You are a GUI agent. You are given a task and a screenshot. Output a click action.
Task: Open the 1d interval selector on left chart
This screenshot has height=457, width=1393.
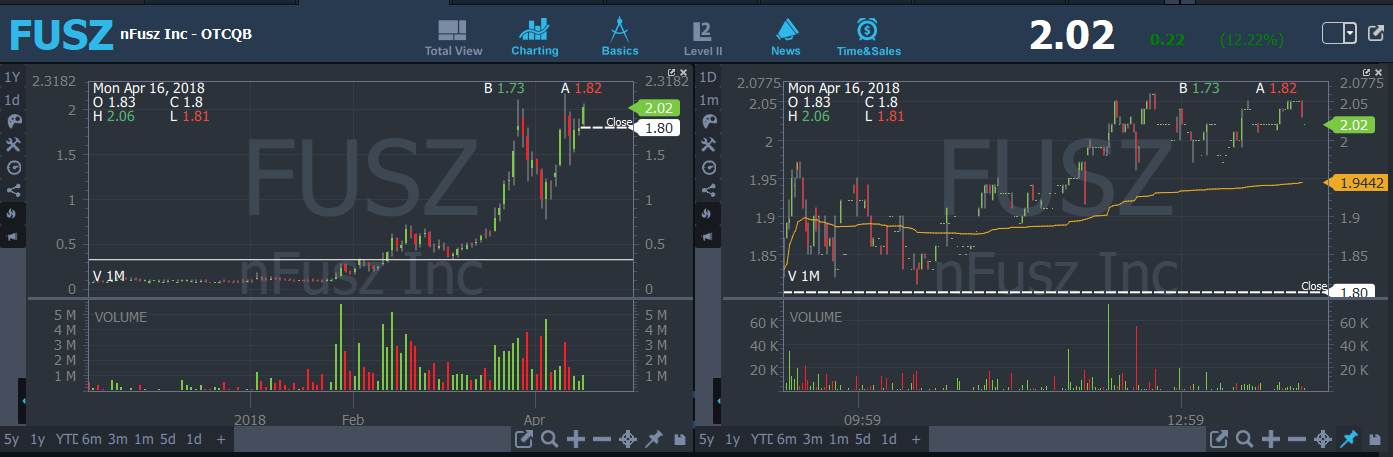point(12,100)
